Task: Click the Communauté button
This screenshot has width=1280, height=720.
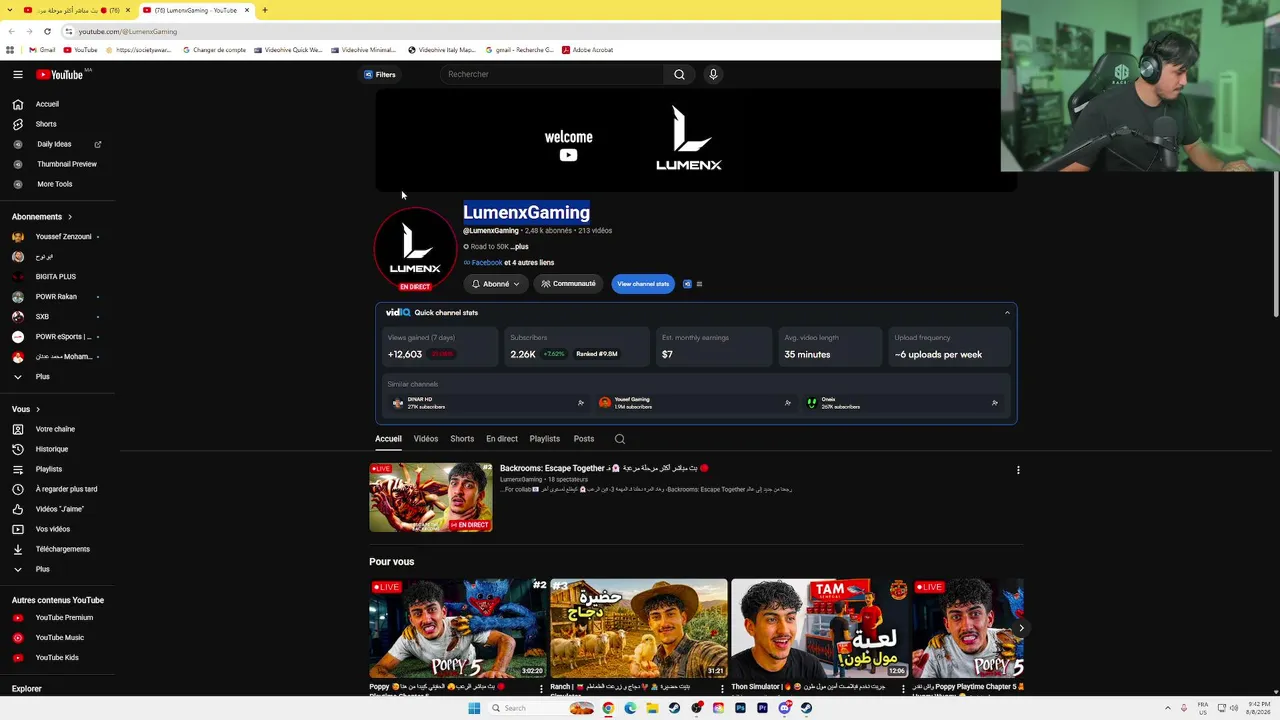Action: tap(568, 284)
